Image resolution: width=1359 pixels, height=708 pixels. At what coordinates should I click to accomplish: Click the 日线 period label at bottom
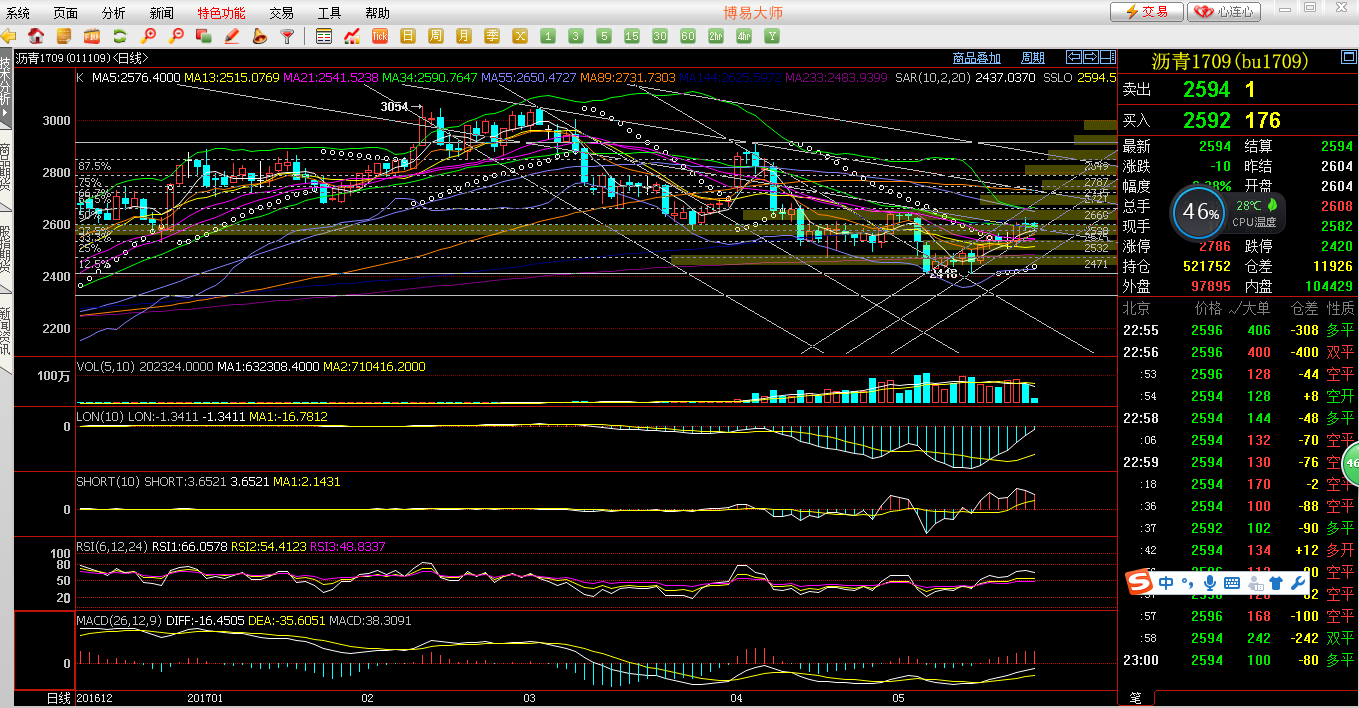click(x=58, y=697)
